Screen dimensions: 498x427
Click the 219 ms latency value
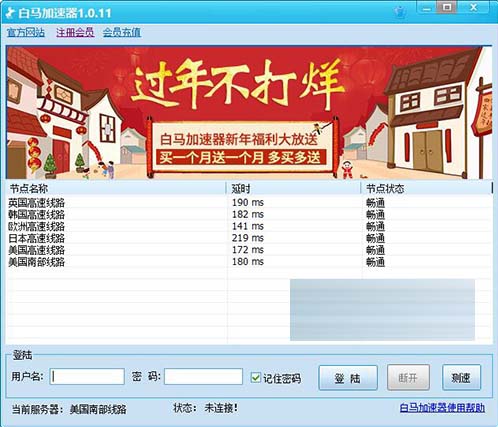click(248, 238)
